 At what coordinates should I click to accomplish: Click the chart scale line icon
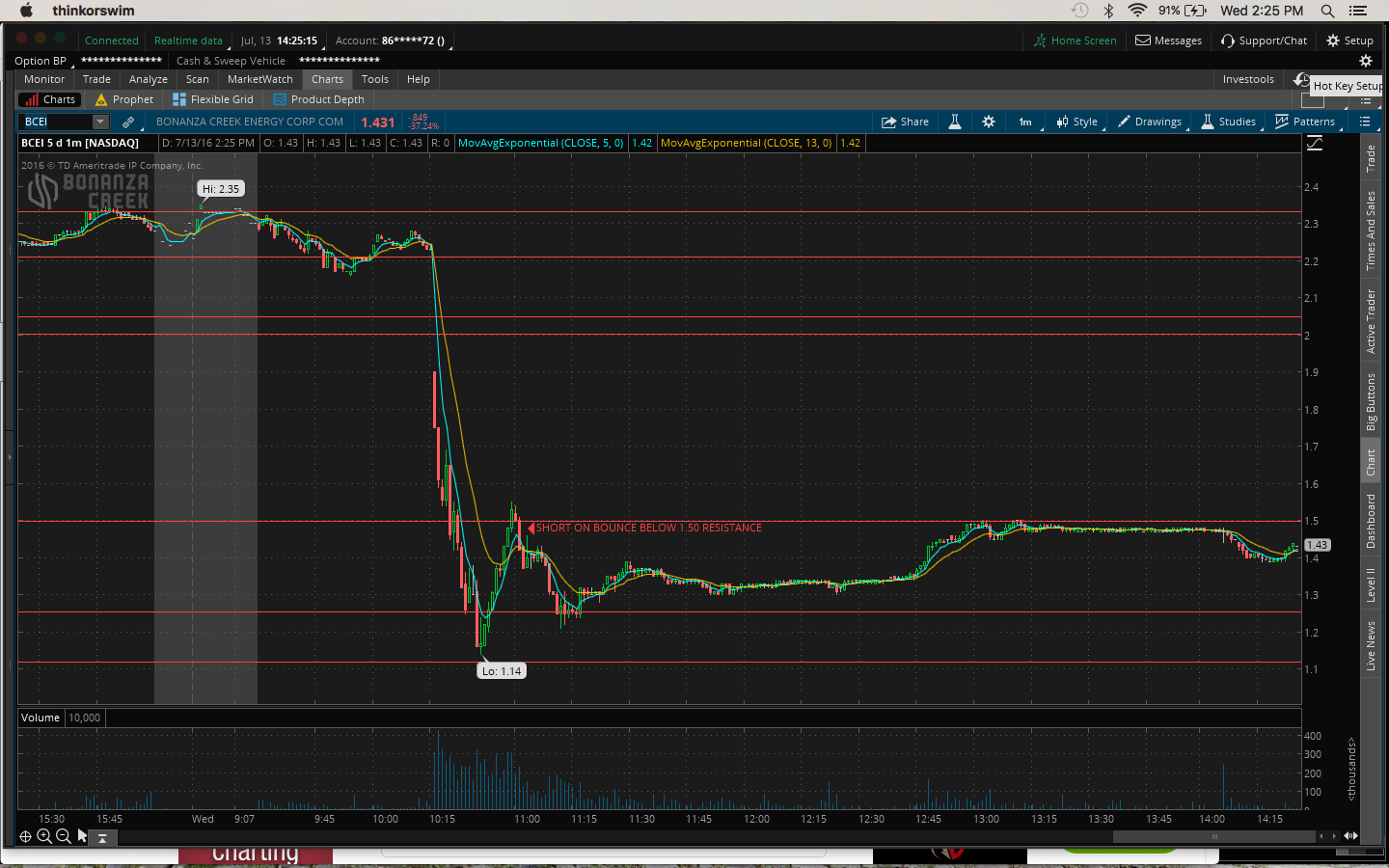pos(1315,143)
